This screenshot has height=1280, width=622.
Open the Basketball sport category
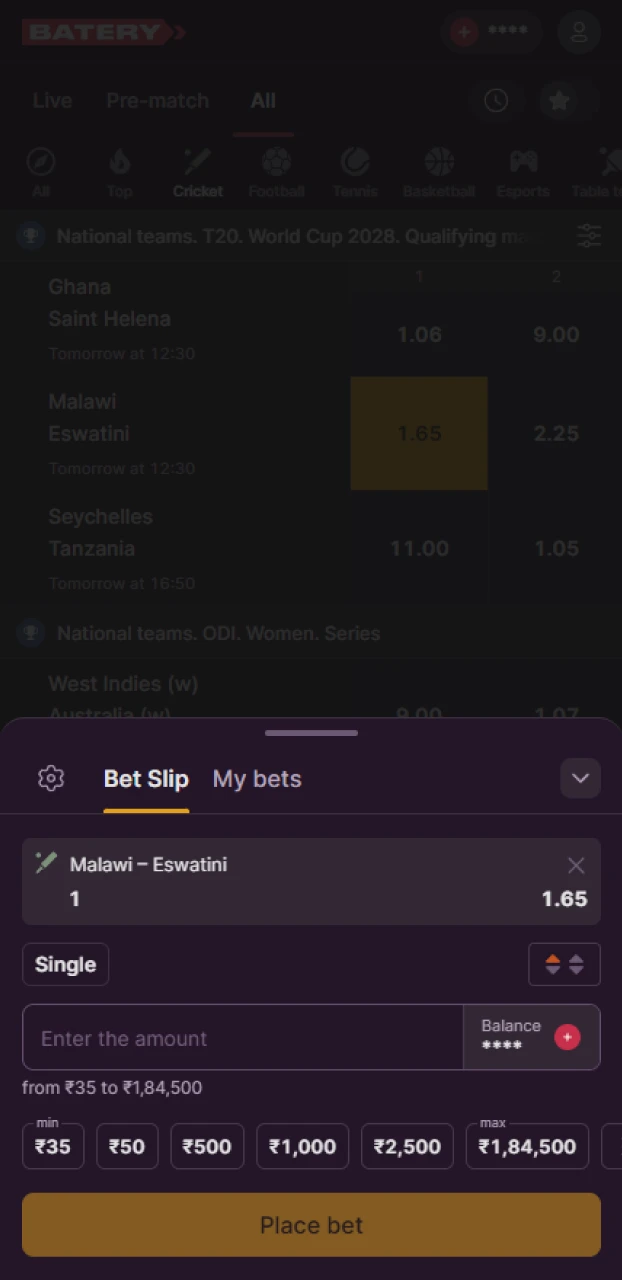(x=438, y=163)
